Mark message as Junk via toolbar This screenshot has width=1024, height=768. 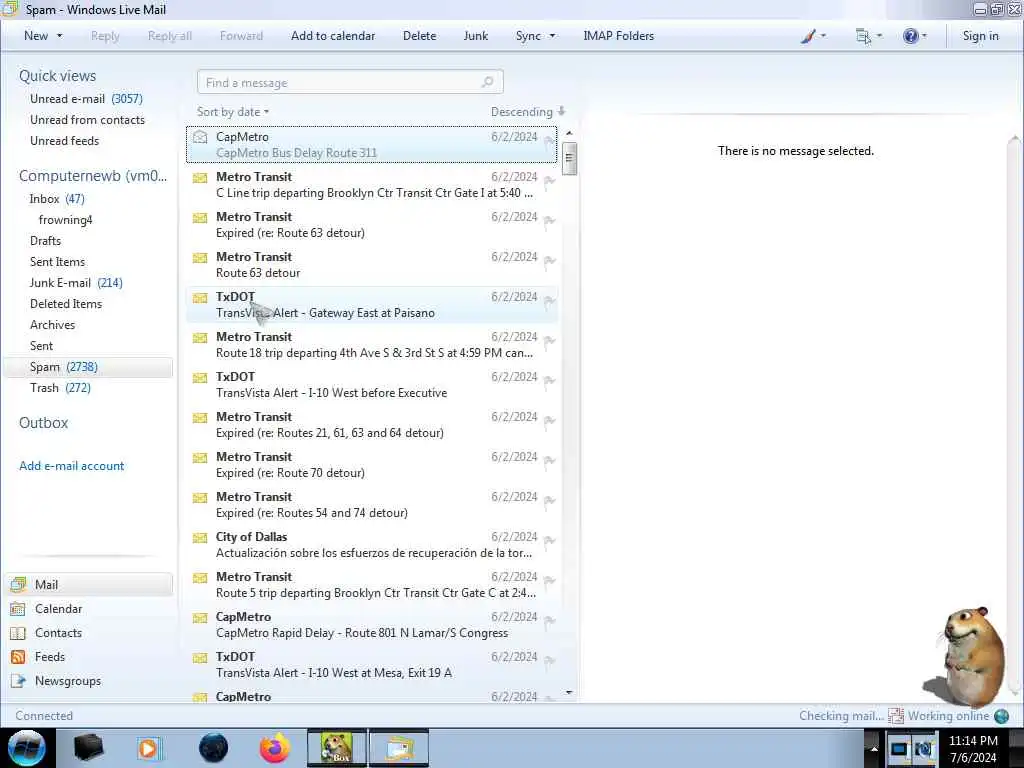click(x=475, y=36)
